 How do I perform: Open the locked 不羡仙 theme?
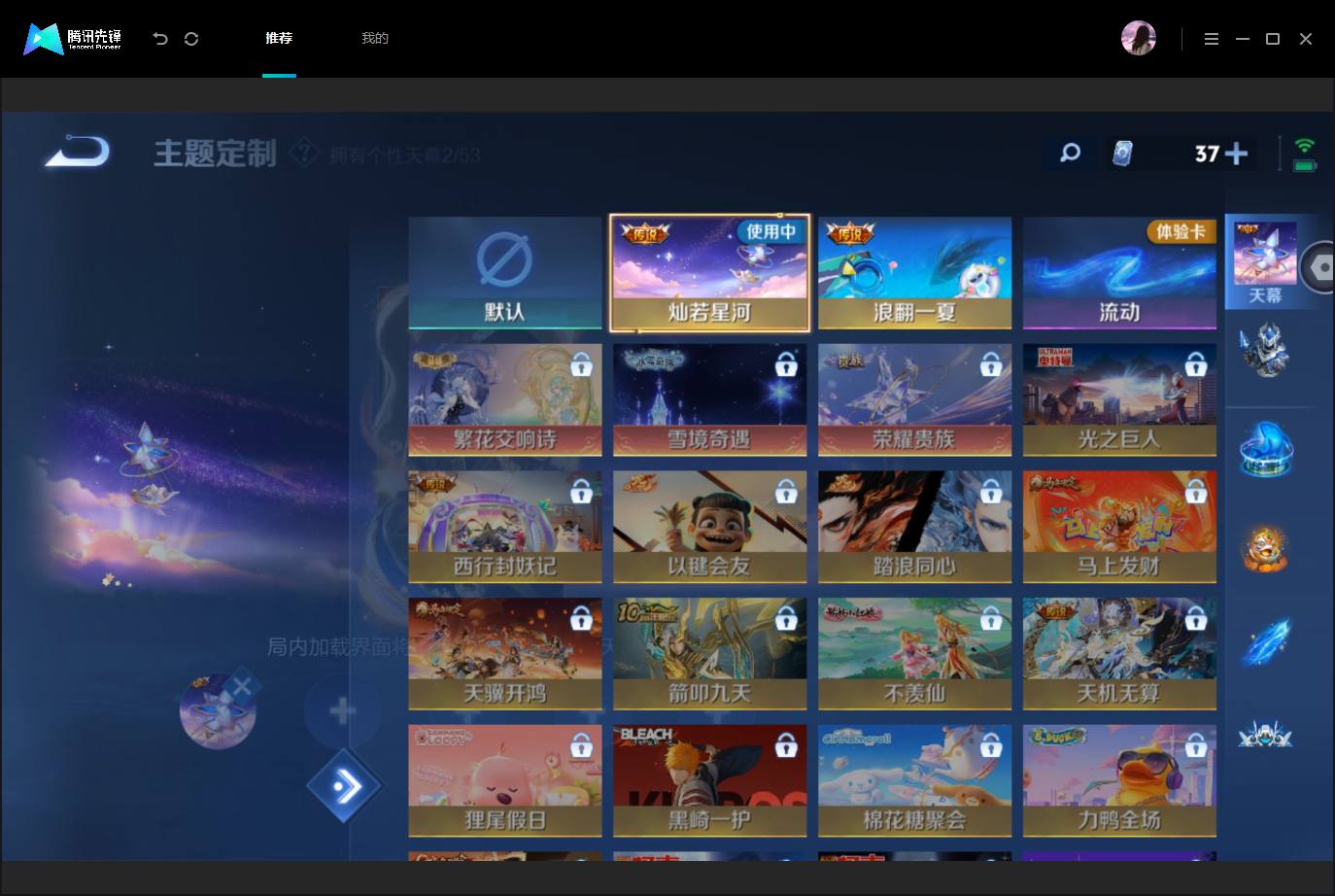[x=915, y=654]
